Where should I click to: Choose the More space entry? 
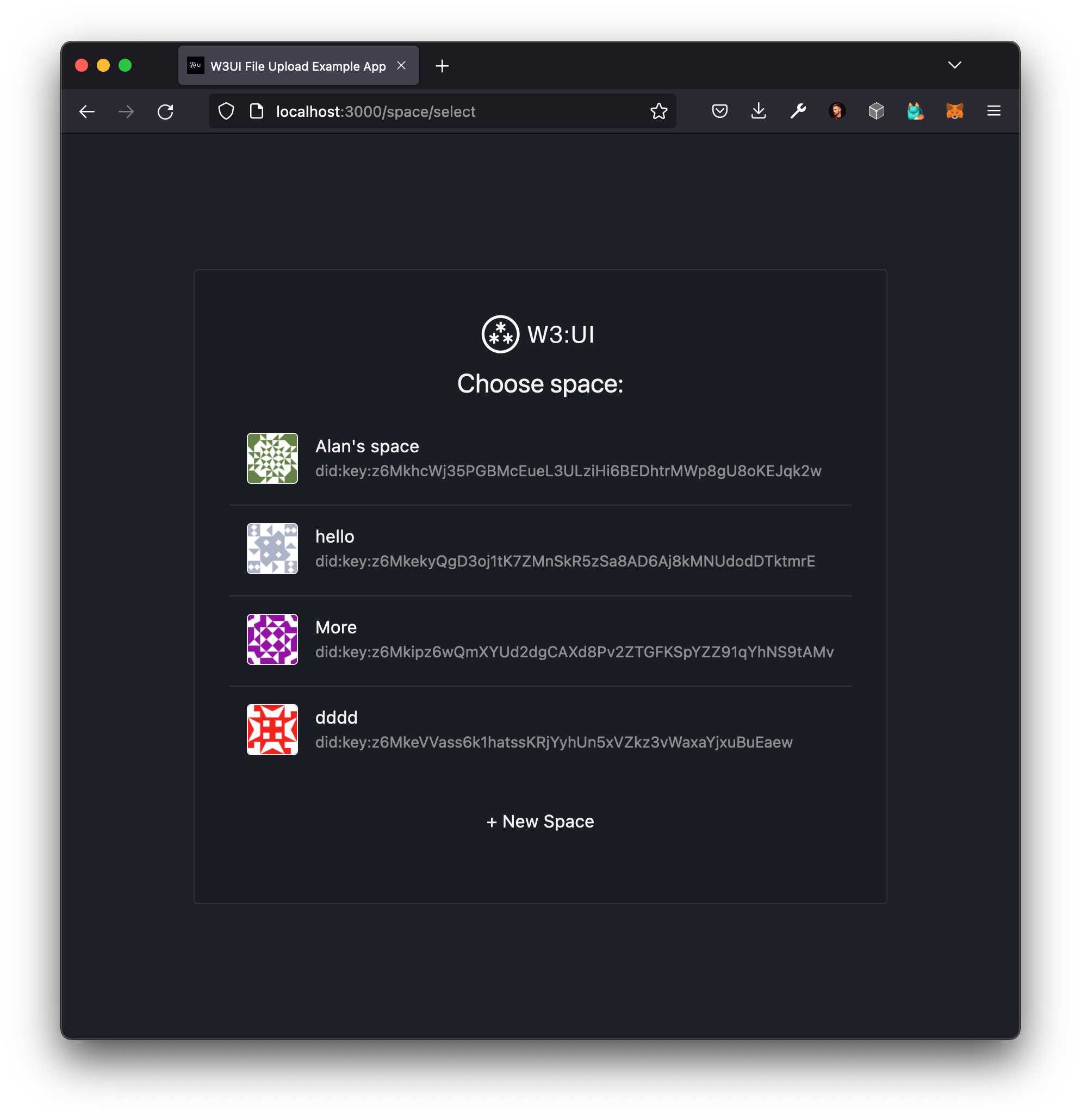540,639
